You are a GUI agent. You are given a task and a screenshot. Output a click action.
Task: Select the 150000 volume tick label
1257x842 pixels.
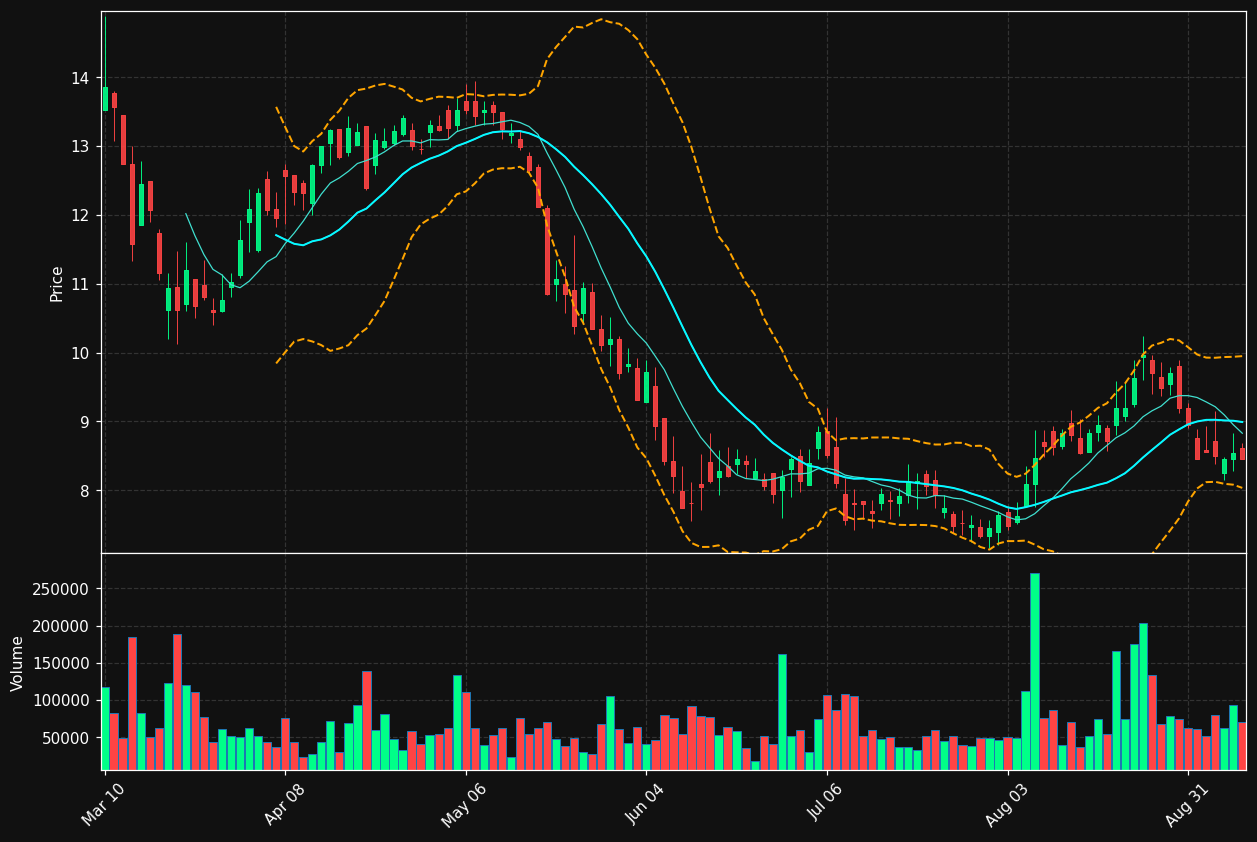pyautogui.click(x=62, y=664)
